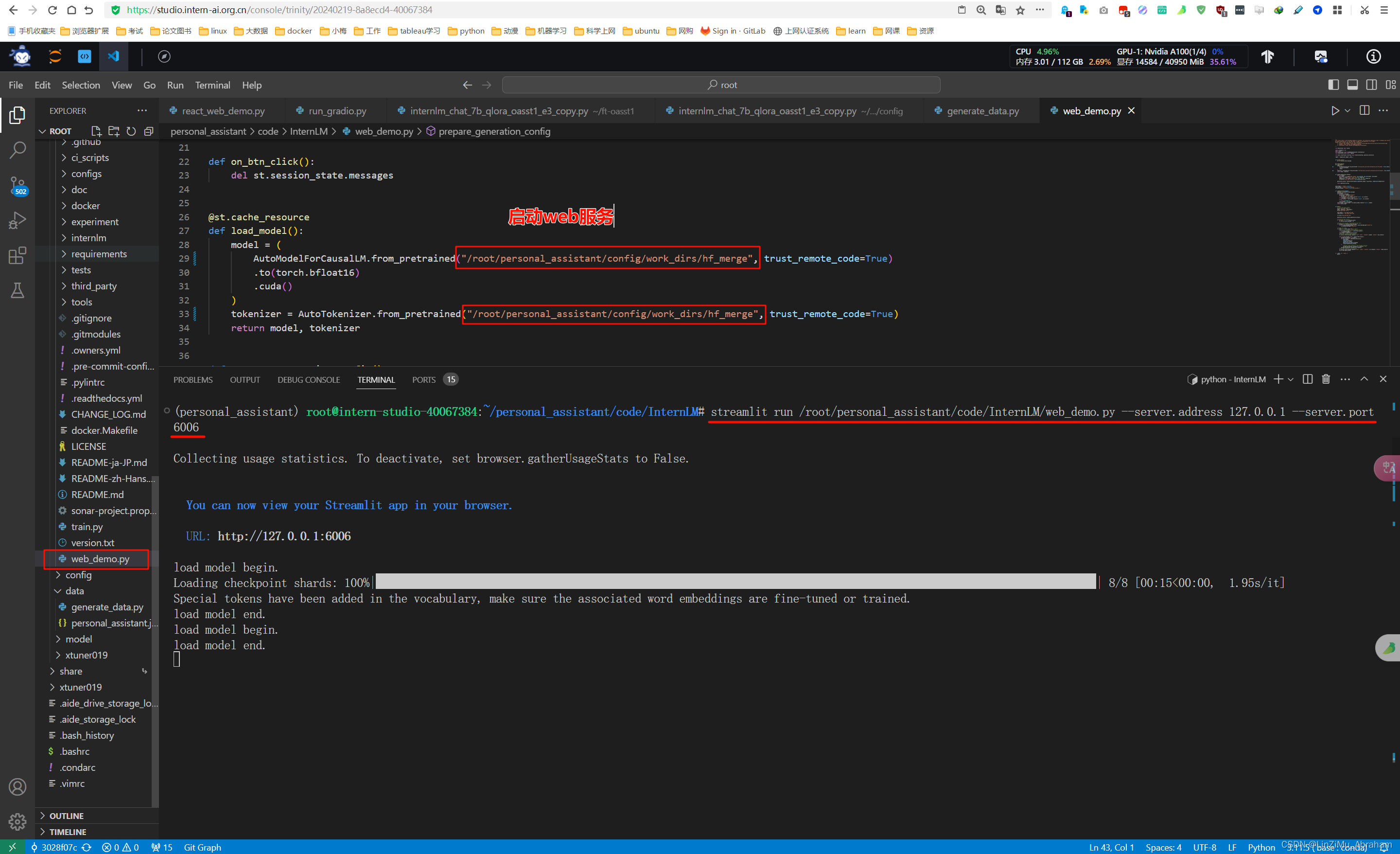Expand the requirements folder
The image size is (1400, 854).
(97, 253)
